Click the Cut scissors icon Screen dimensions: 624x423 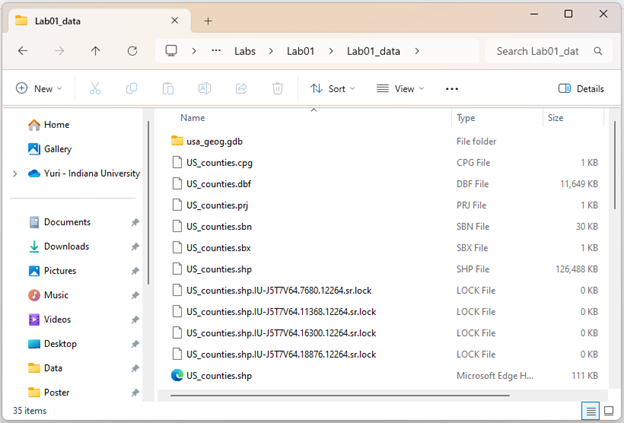[x=95, y=88]
